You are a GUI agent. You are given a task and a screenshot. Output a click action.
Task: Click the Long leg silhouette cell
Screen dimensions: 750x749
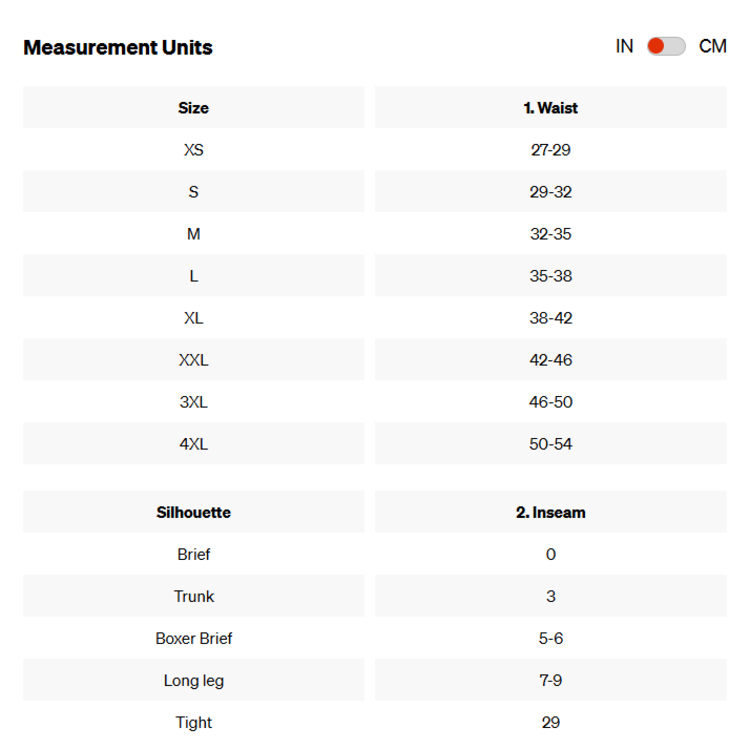pyautogui.click(x=193, y=680)
